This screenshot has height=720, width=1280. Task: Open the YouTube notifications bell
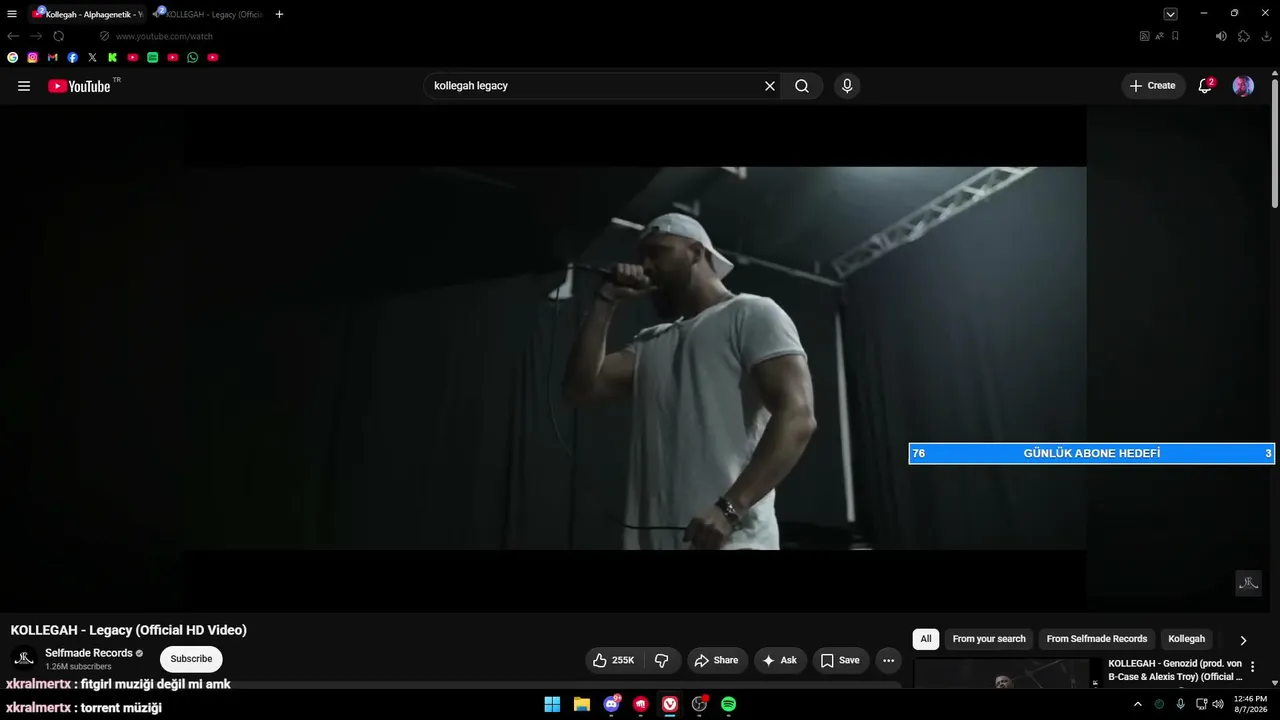1205,86
